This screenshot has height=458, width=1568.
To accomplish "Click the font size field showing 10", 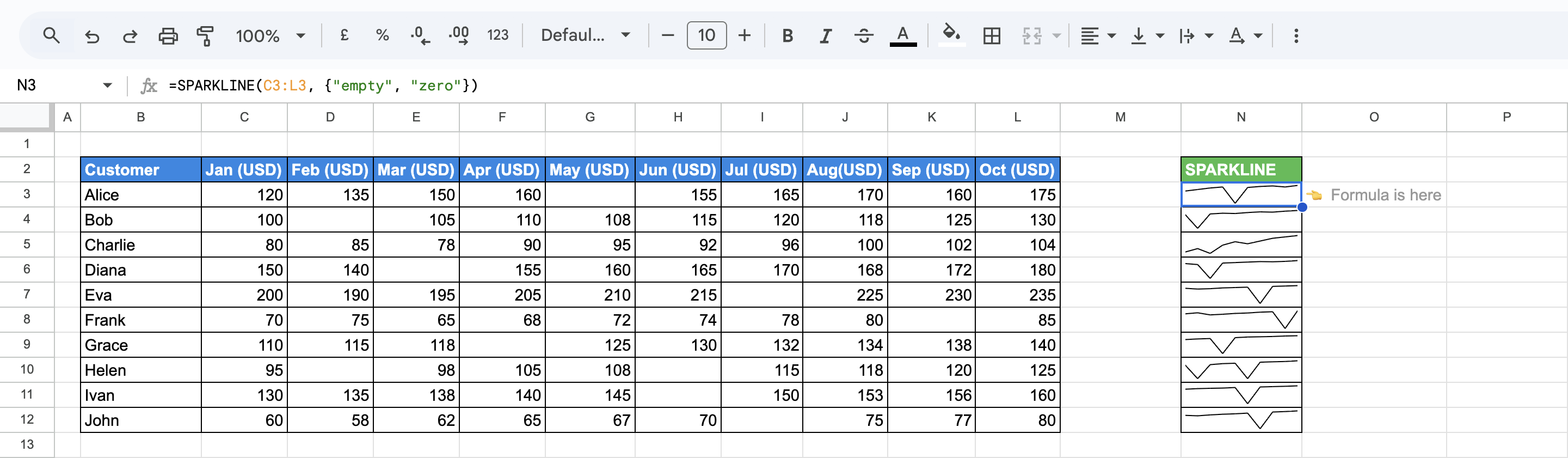I will 706,35.
